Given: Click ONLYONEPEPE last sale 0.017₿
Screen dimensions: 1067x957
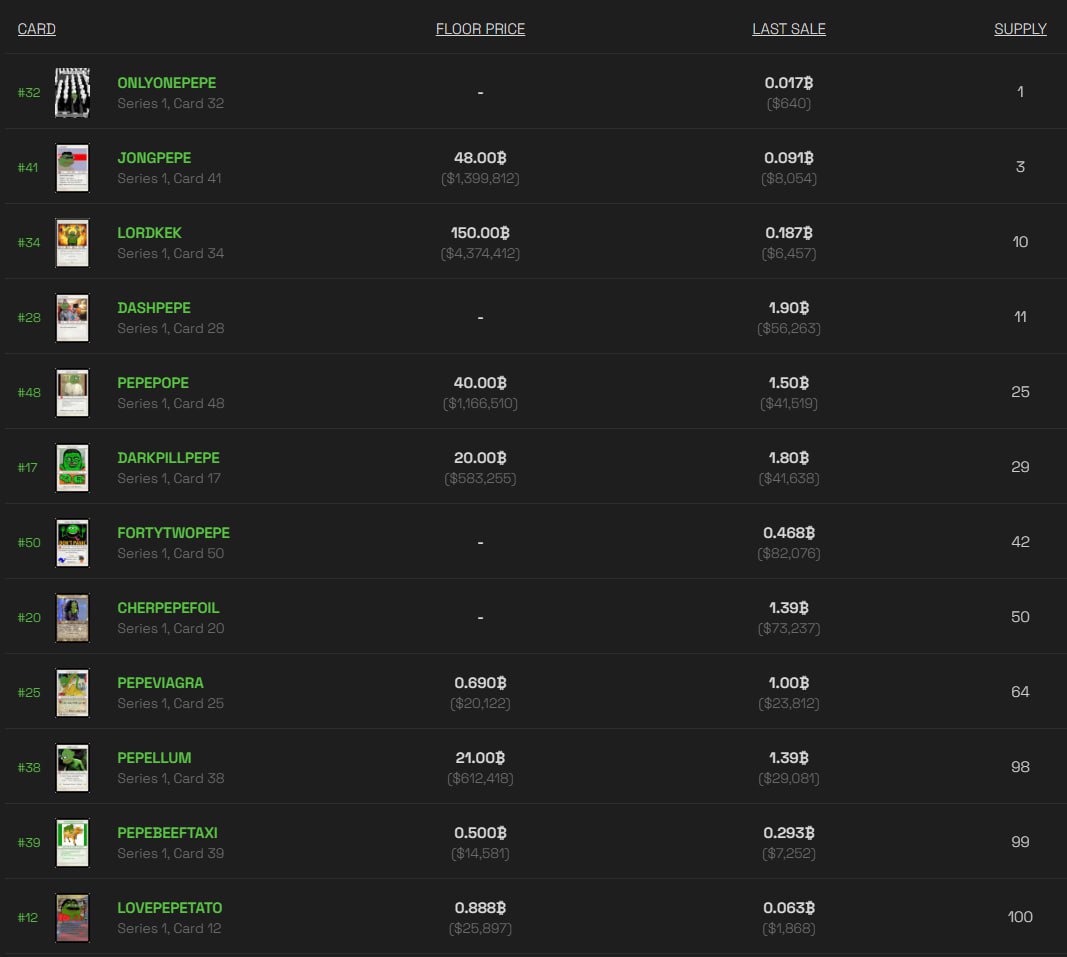Looking at the screenshot, I should pos(789,83).
